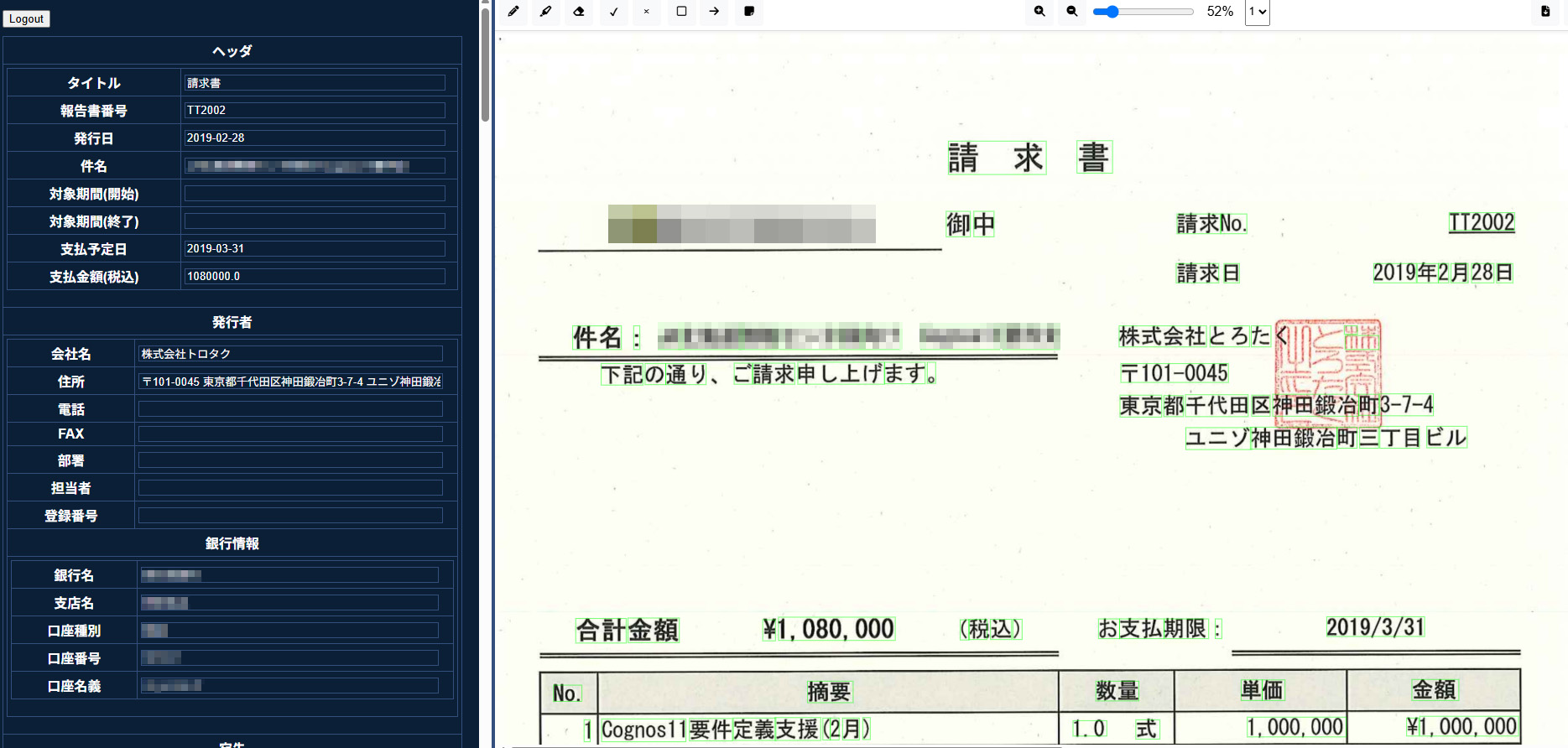Click the Logout button
The height and width of the screenshot is (748, 1568).
(26, 18)
